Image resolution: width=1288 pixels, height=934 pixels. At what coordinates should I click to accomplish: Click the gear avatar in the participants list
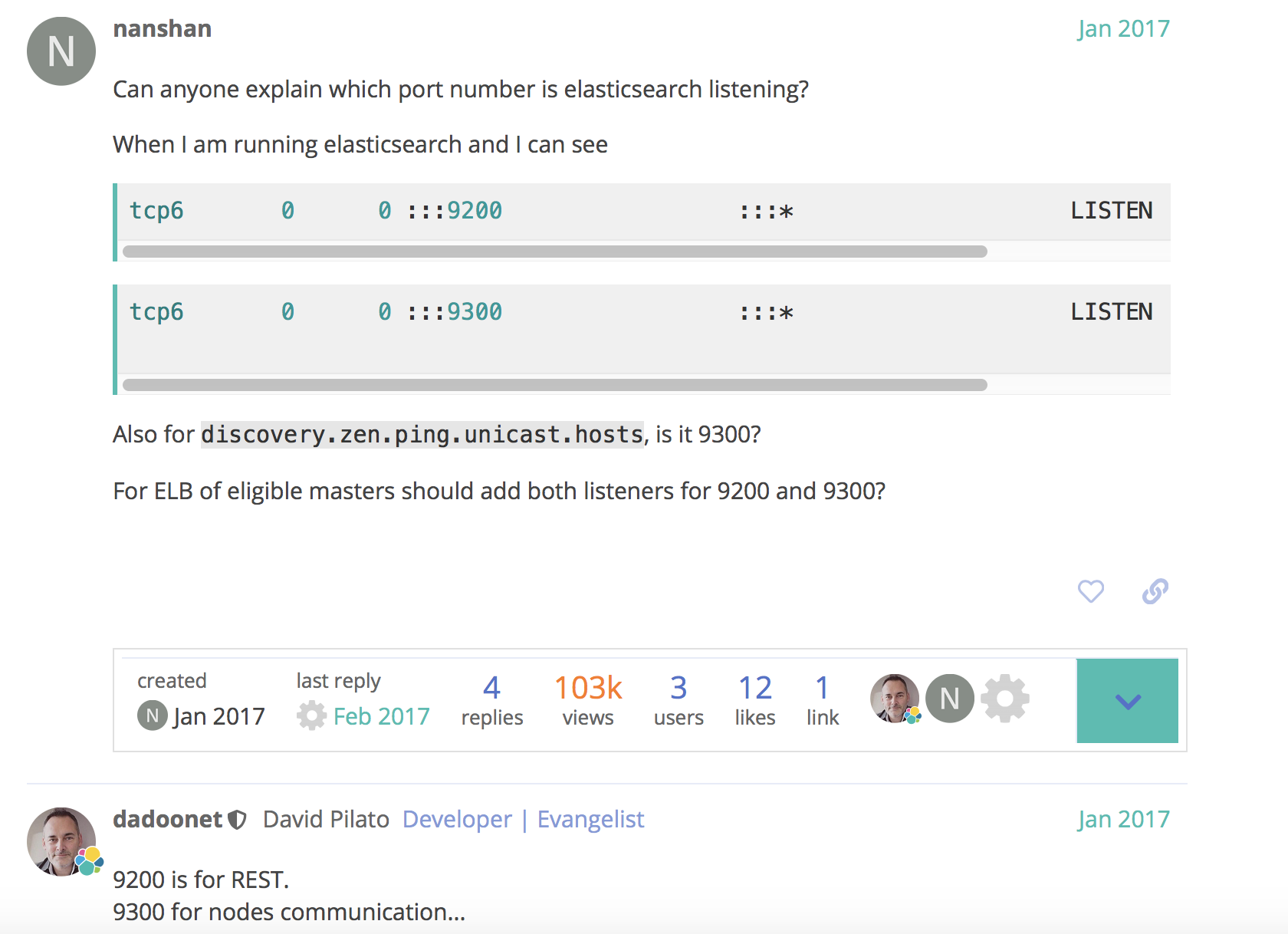[x=1004, y=699]
